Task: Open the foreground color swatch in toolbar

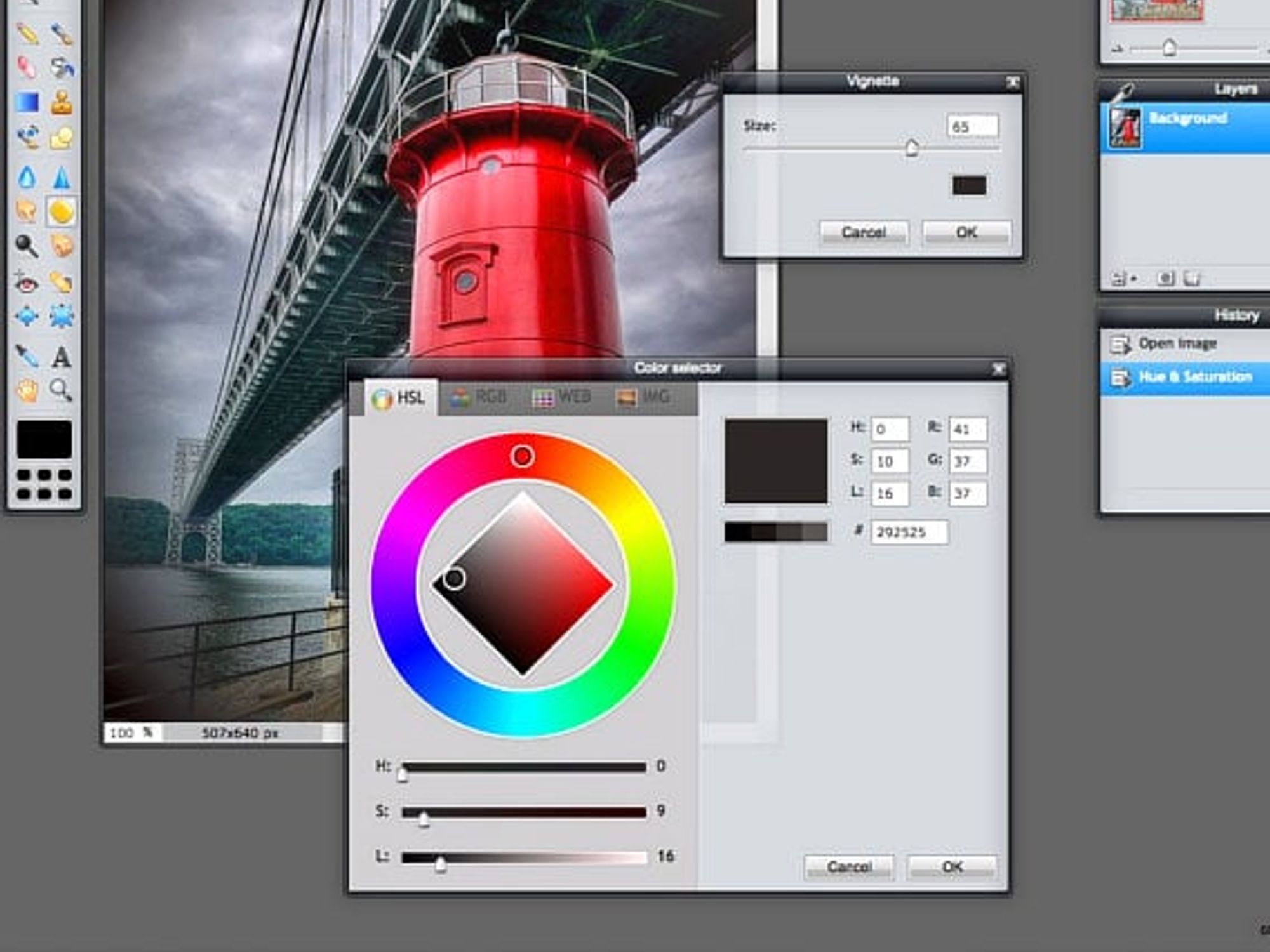Action: 44,439
